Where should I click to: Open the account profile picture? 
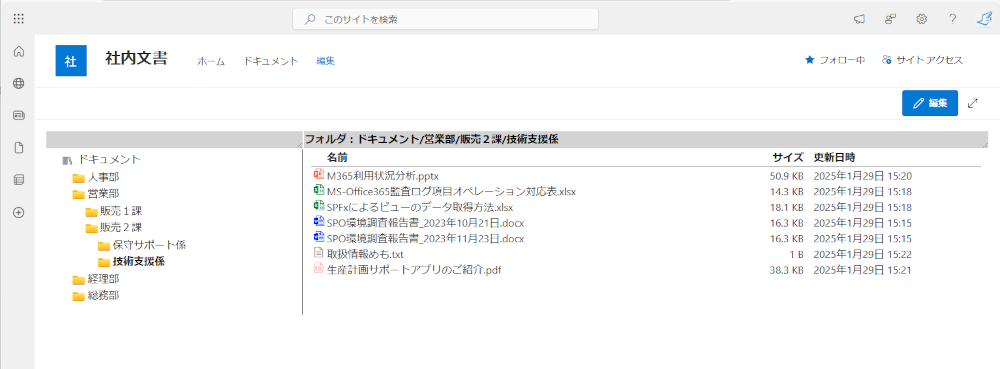point(984,19)
